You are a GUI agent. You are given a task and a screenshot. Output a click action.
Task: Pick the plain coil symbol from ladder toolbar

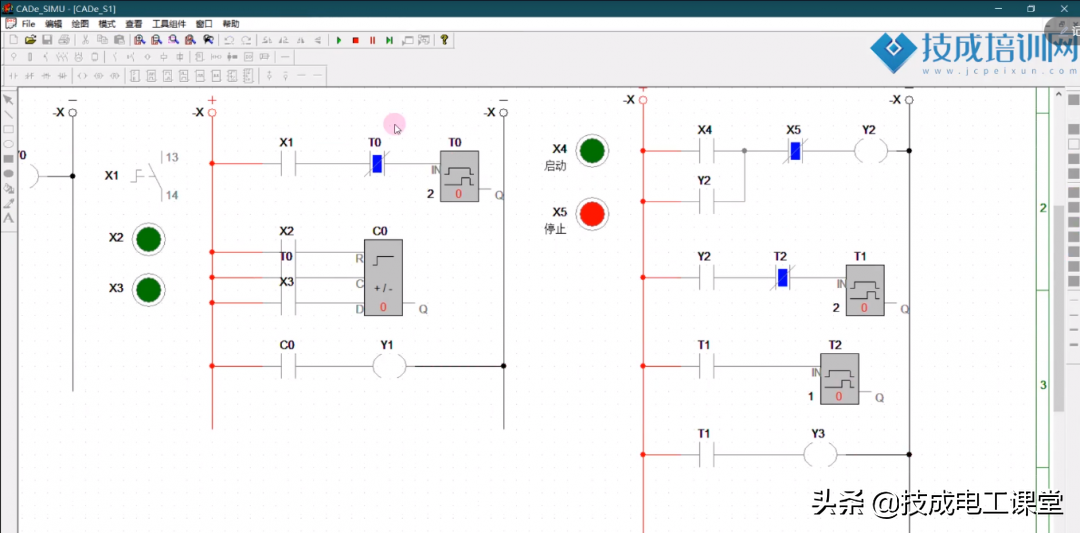(x=82, y=76)
